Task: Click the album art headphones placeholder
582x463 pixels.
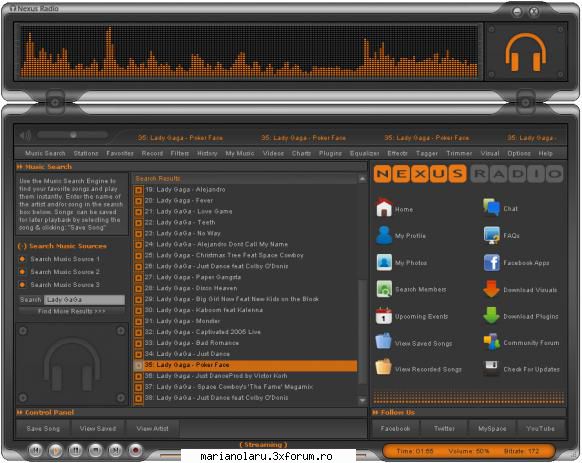Action: [x=72, y=364]
